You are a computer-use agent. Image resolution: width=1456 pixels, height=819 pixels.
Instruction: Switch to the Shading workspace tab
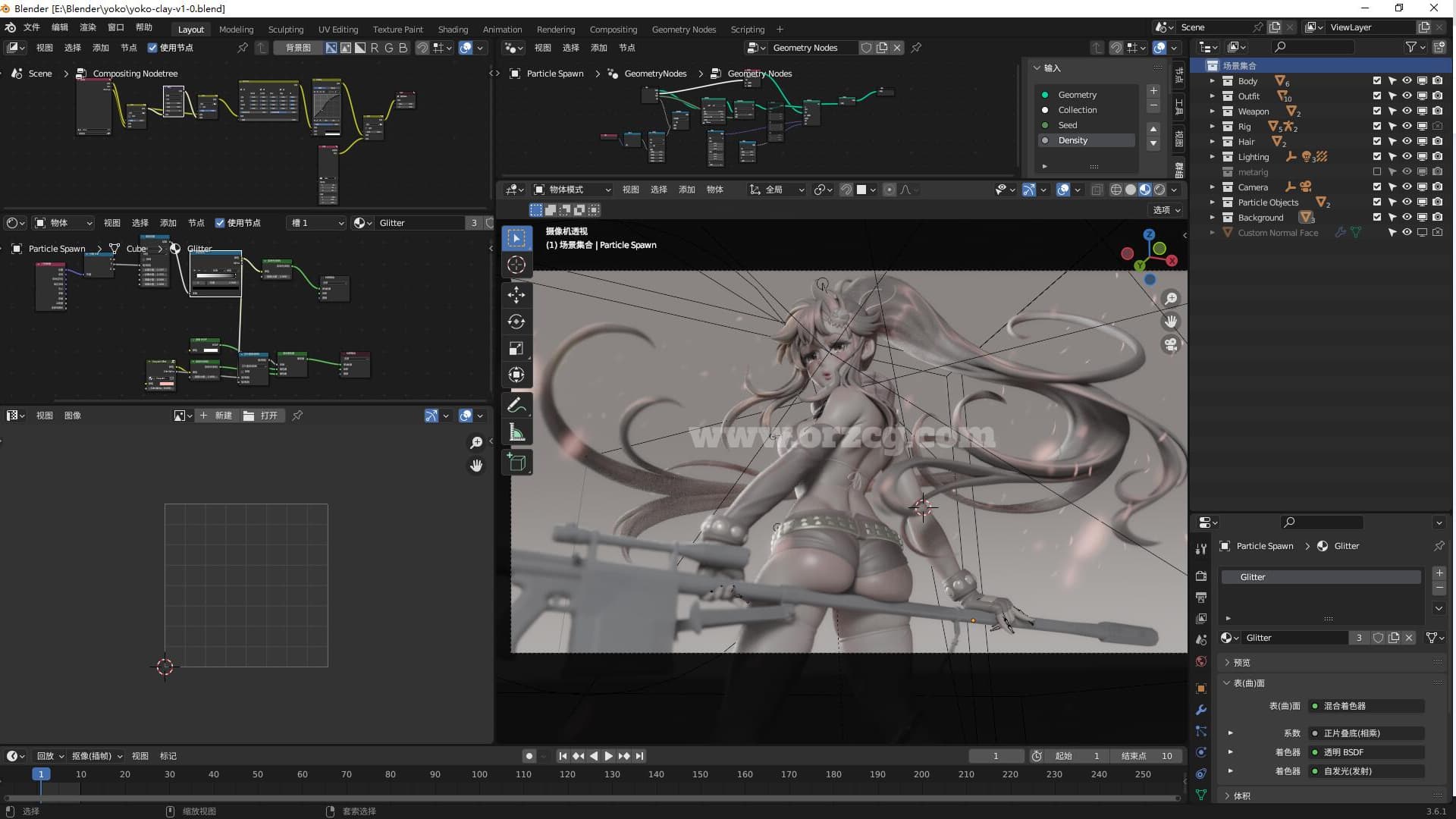453,30
